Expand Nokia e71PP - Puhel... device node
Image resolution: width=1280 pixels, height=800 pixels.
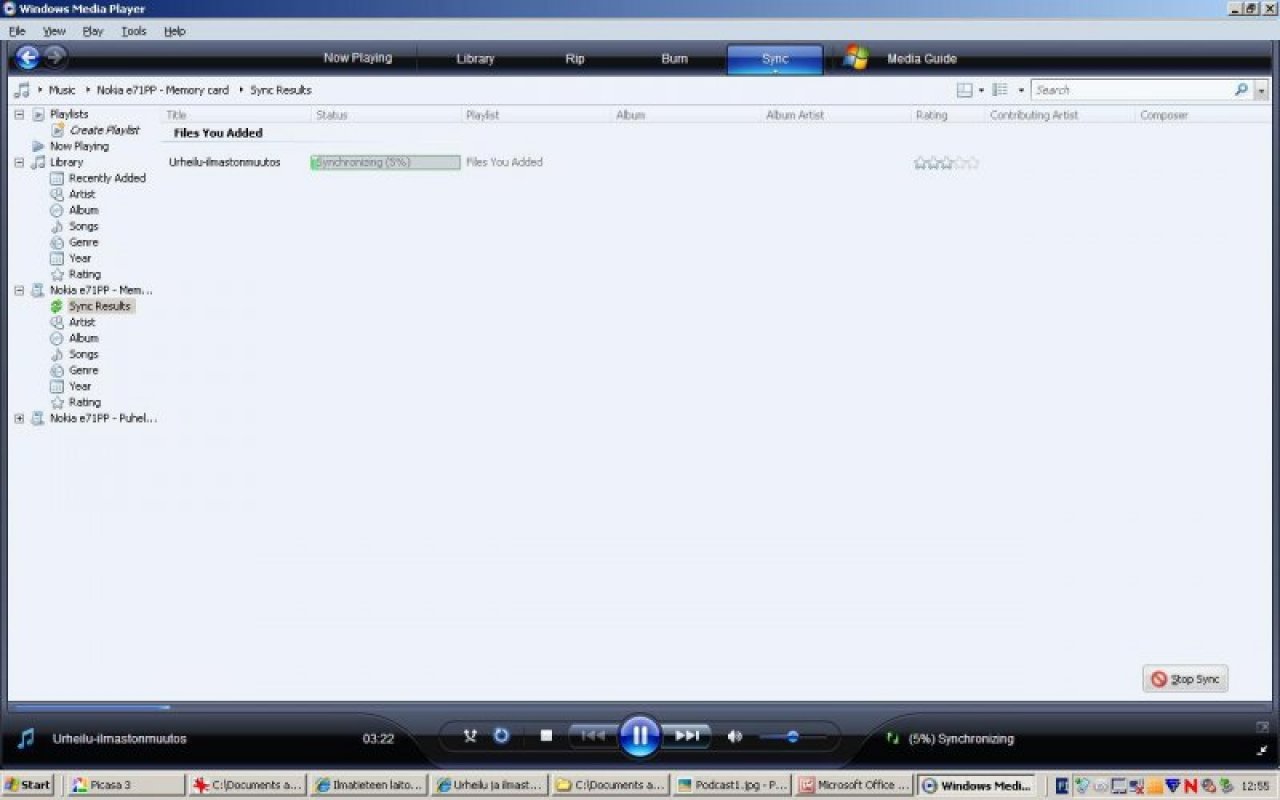(19, 418)
